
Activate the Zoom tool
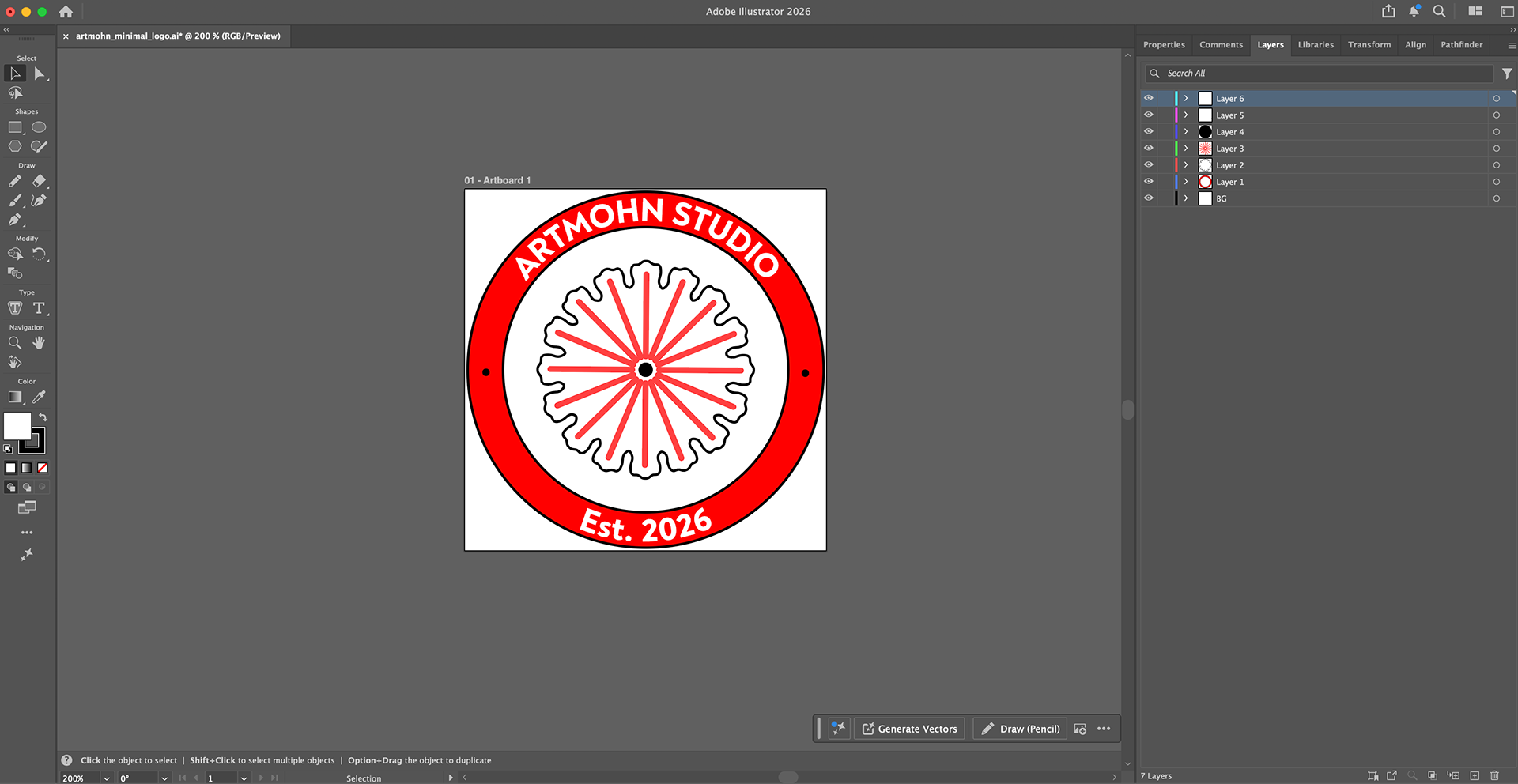[x=15, y=343]
